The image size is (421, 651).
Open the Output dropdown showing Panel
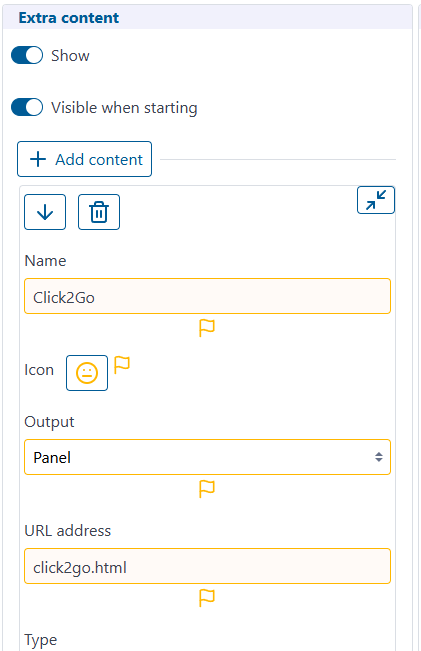pyautogui.click(x=208, y=457)
